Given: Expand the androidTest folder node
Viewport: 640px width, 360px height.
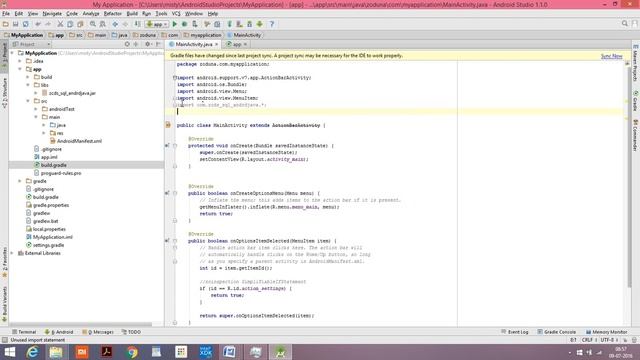Looking at the screenshot, I should (x=36, y=109).
